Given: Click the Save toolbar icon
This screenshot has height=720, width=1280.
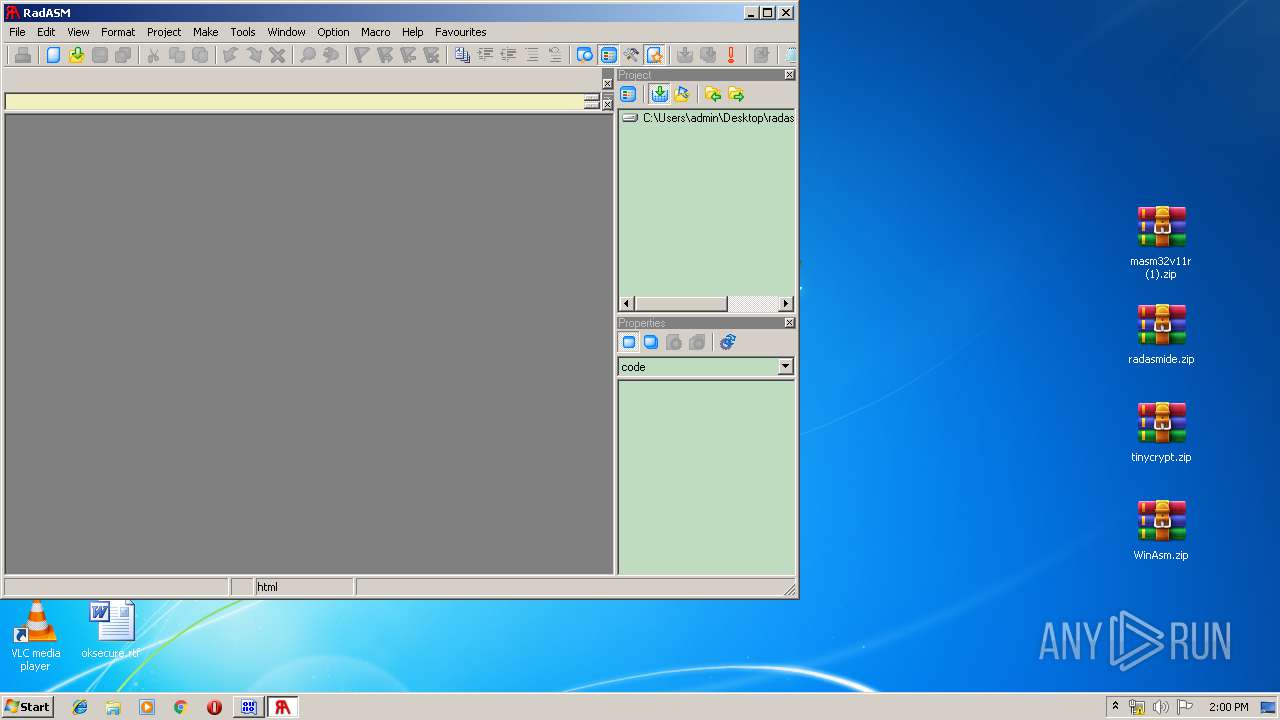Looking at the screenshot, I should 100,55.
